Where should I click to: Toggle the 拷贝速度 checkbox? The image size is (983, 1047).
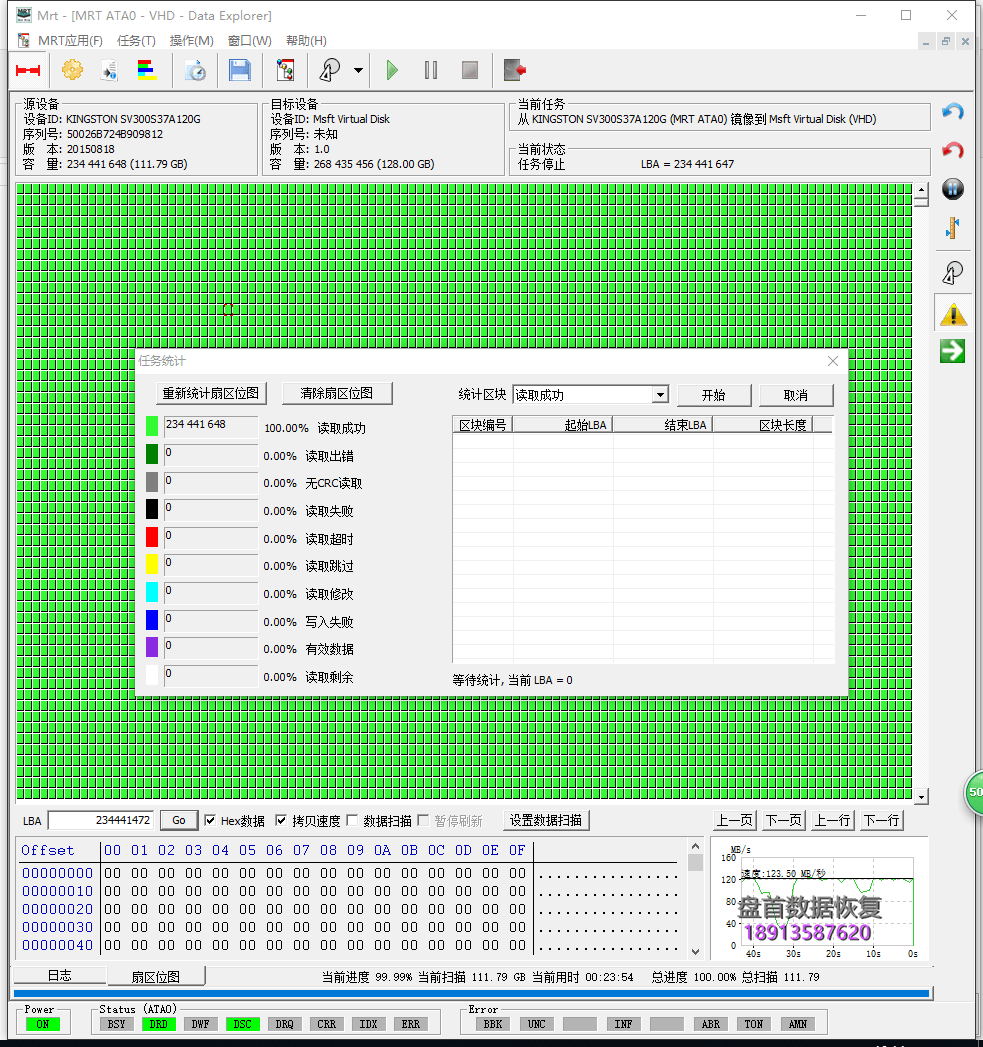tap(281, 821)
